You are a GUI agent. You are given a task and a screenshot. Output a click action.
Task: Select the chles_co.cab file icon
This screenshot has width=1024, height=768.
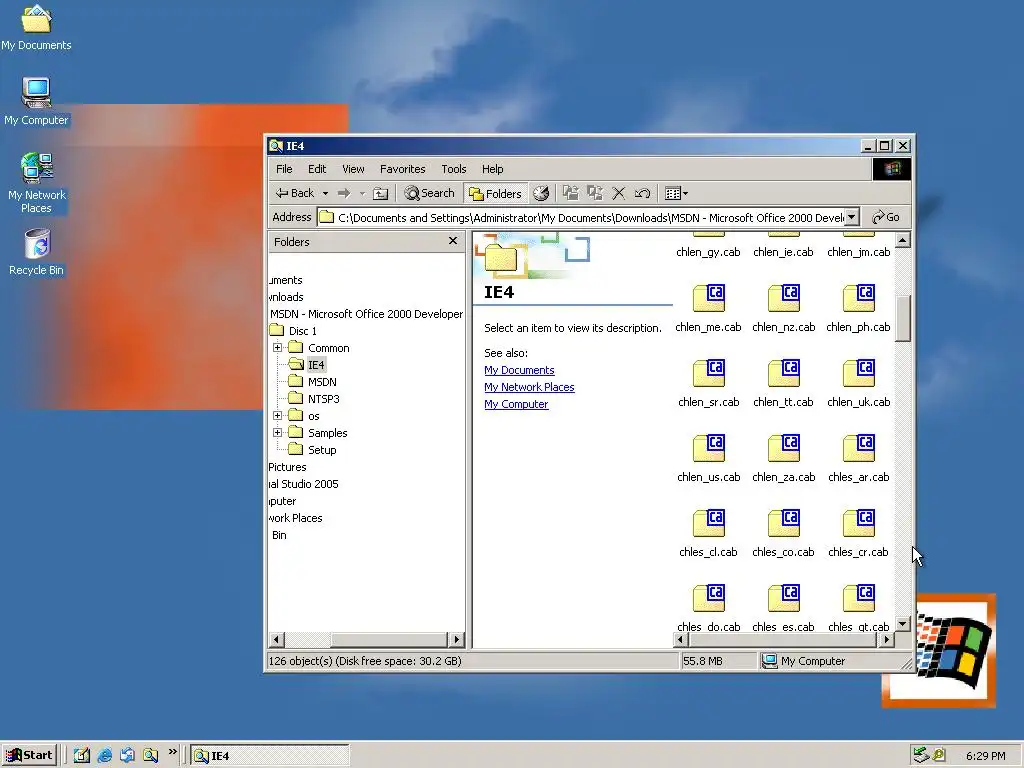point(784,524)
